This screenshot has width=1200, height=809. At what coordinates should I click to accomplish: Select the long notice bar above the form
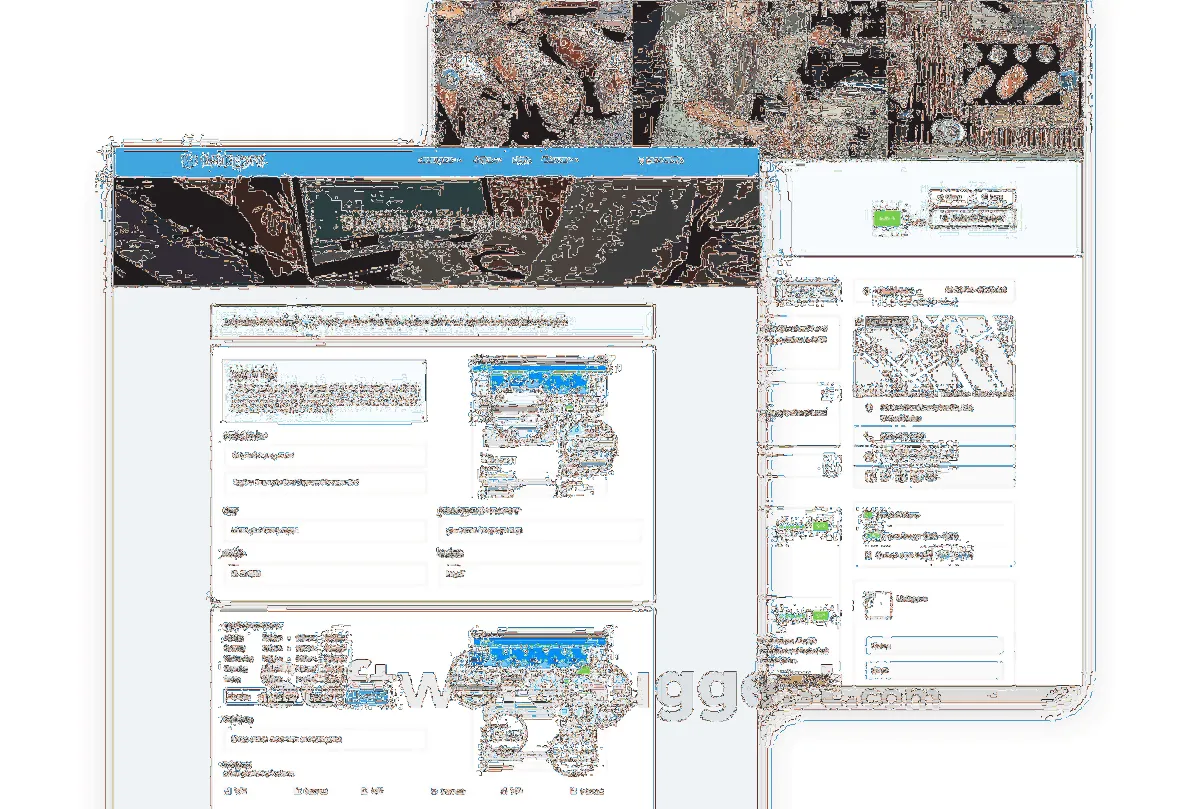(432, 322)
